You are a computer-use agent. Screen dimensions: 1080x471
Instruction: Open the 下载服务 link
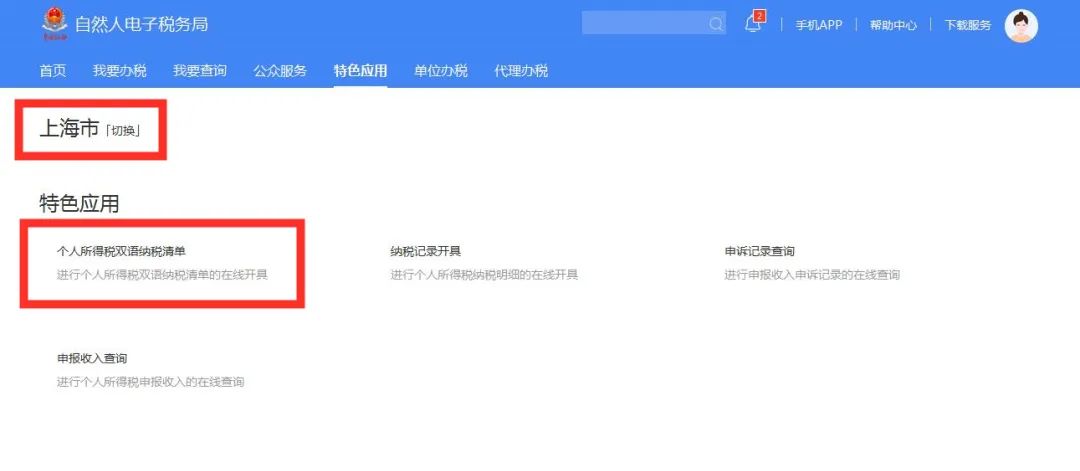[968, 25]
